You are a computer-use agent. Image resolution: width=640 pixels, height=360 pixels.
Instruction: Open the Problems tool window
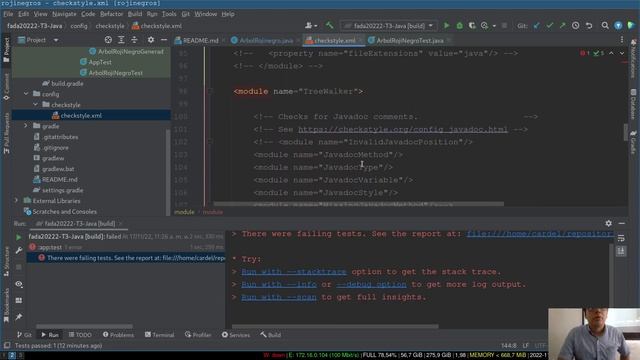118,335
